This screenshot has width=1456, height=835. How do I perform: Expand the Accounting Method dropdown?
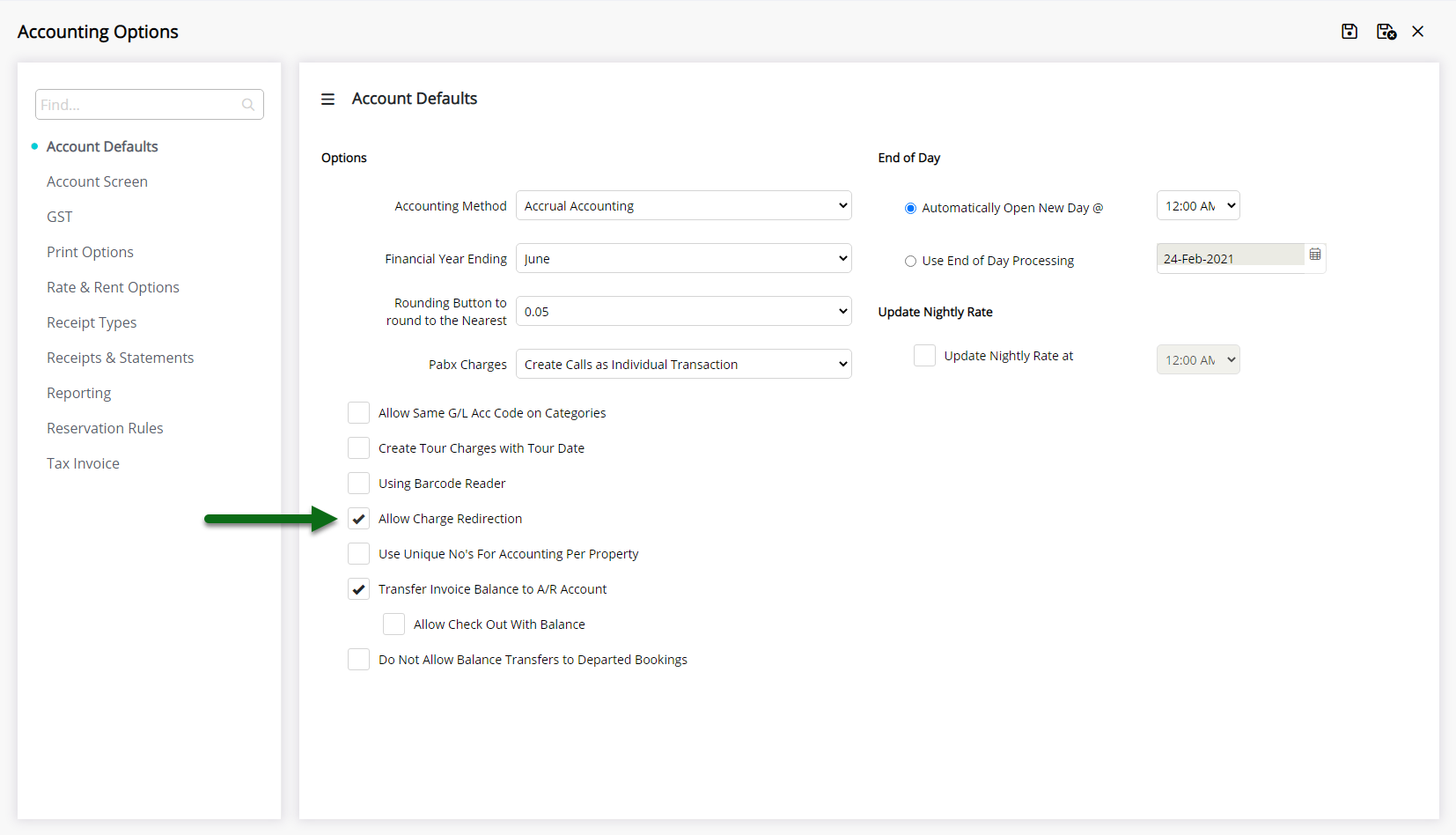683,206
